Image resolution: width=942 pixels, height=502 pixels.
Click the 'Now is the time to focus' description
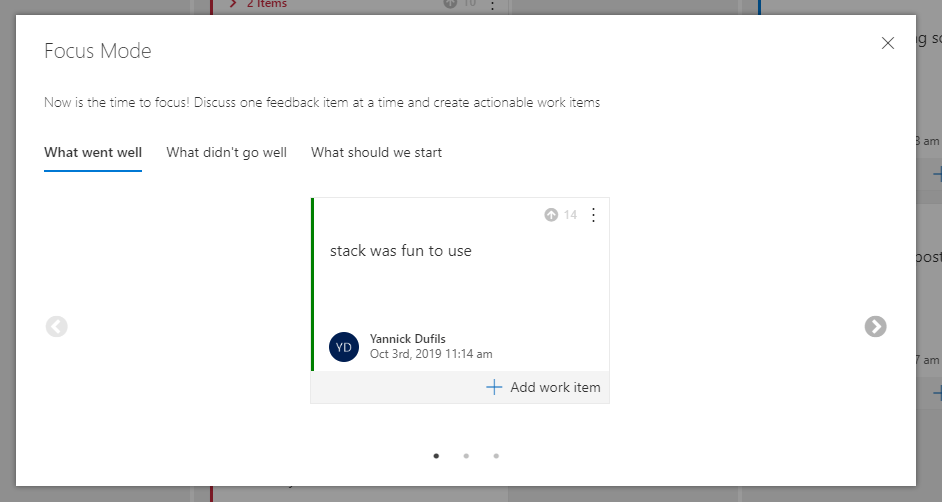322,103
